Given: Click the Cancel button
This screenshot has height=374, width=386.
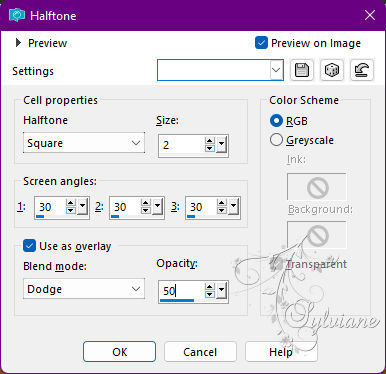Looking at the screenshot, I should [200, 352].
